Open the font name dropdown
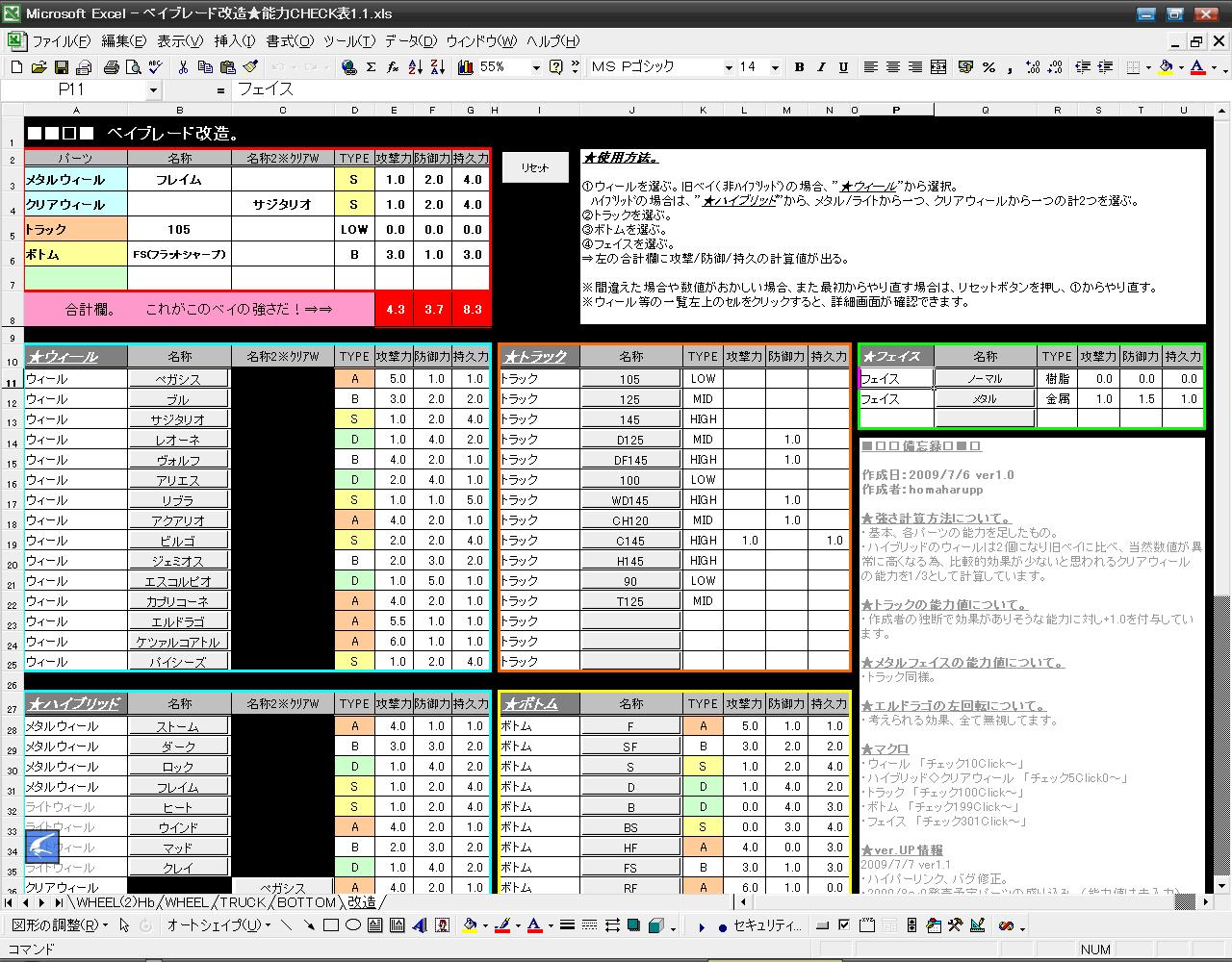This screenshot has height=962, width=1232. (728, 67)
